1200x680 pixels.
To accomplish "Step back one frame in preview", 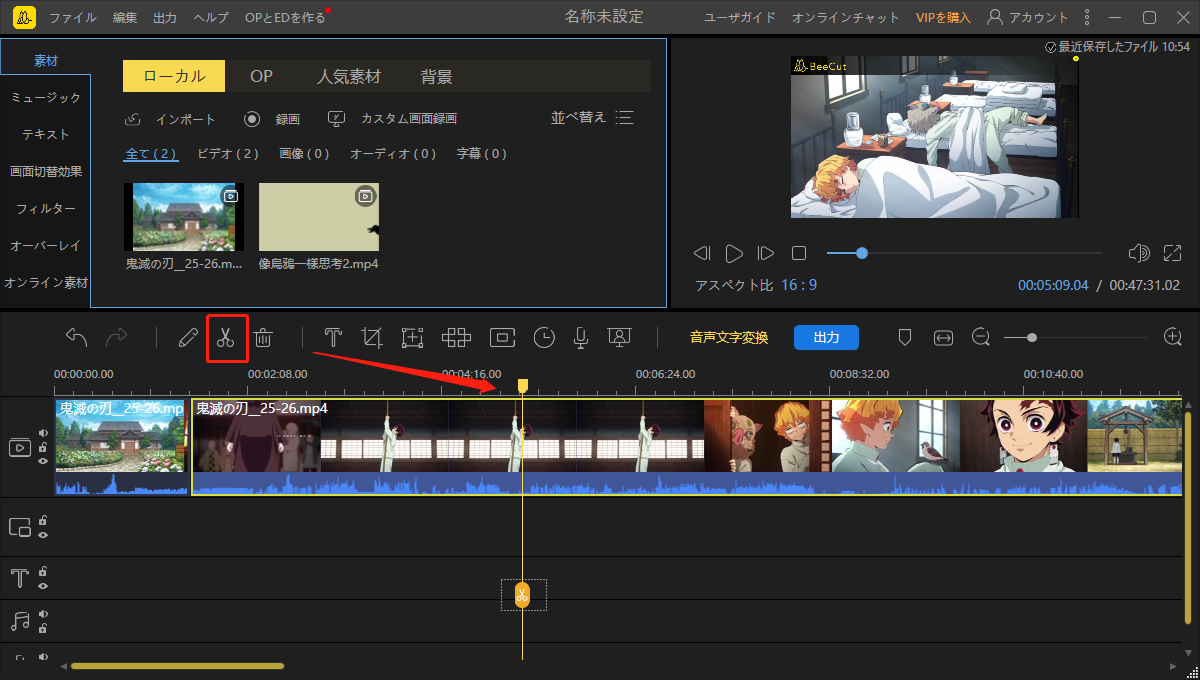I will pyautogui.click(x=702, y=253).
